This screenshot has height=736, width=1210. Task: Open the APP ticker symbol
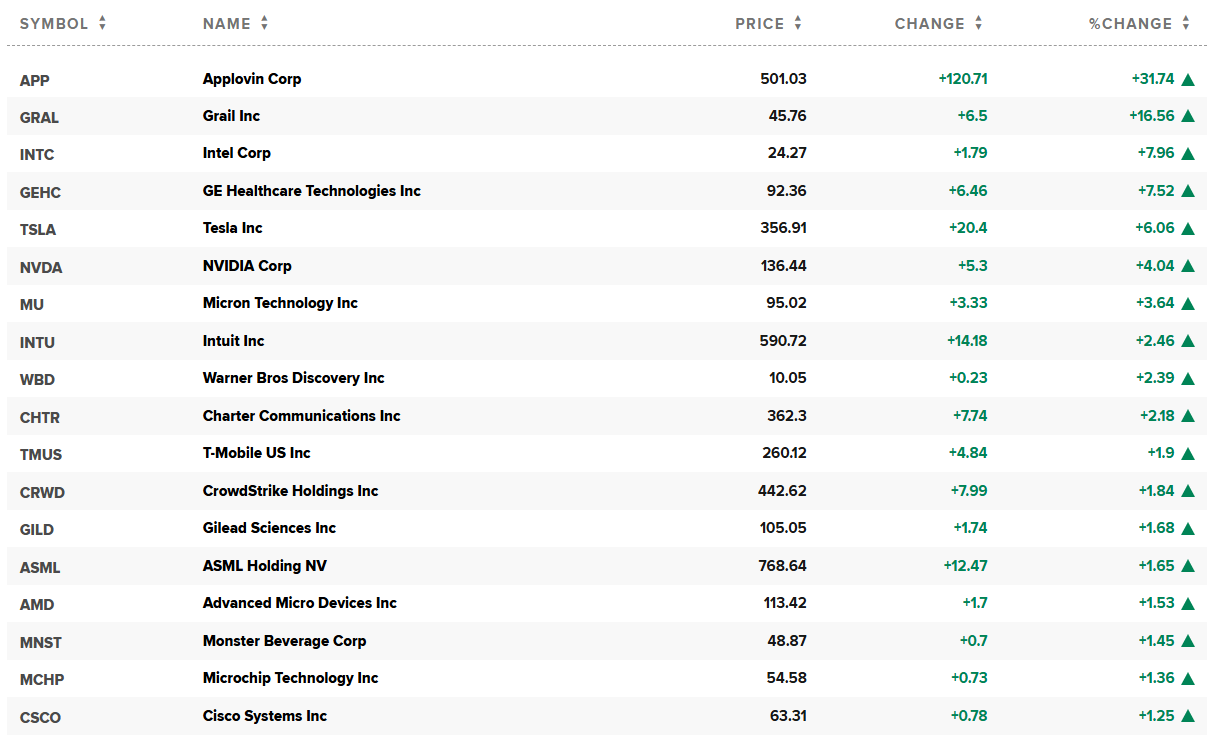(34, 80)
